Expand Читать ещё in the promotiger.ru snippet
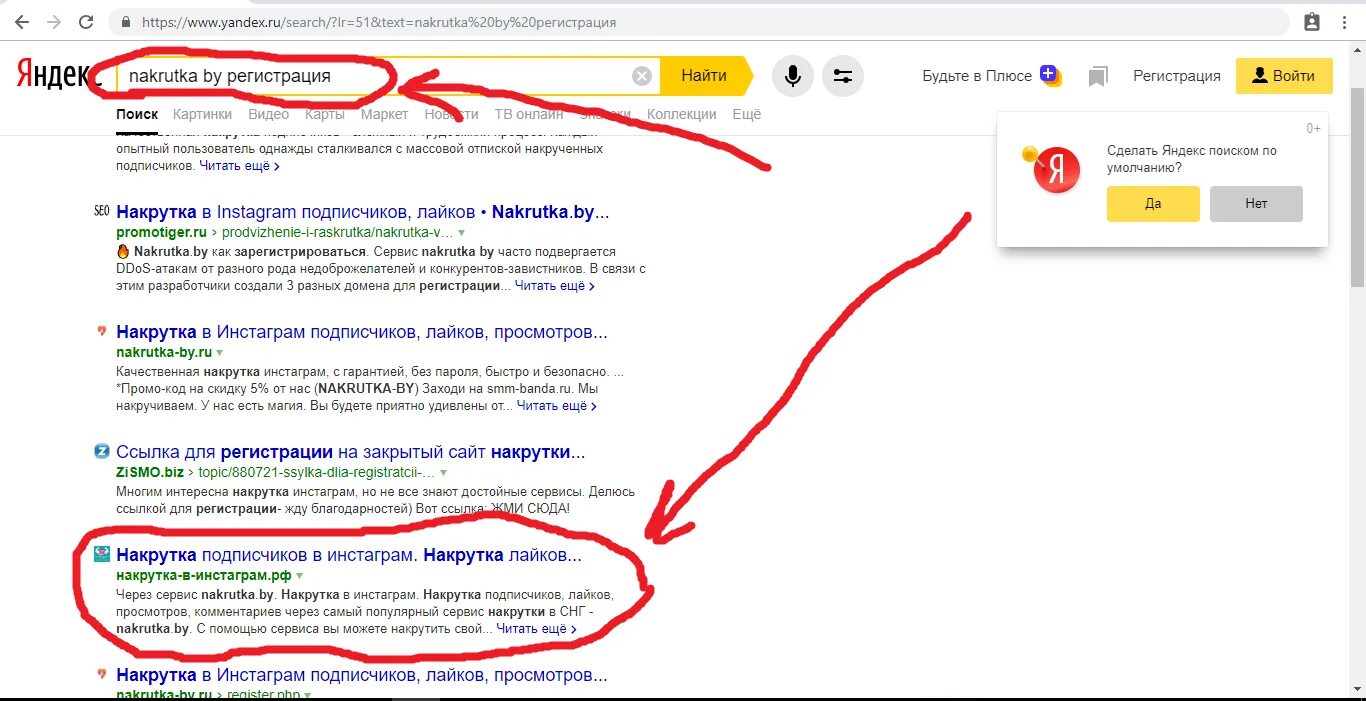 coord(555,286)
